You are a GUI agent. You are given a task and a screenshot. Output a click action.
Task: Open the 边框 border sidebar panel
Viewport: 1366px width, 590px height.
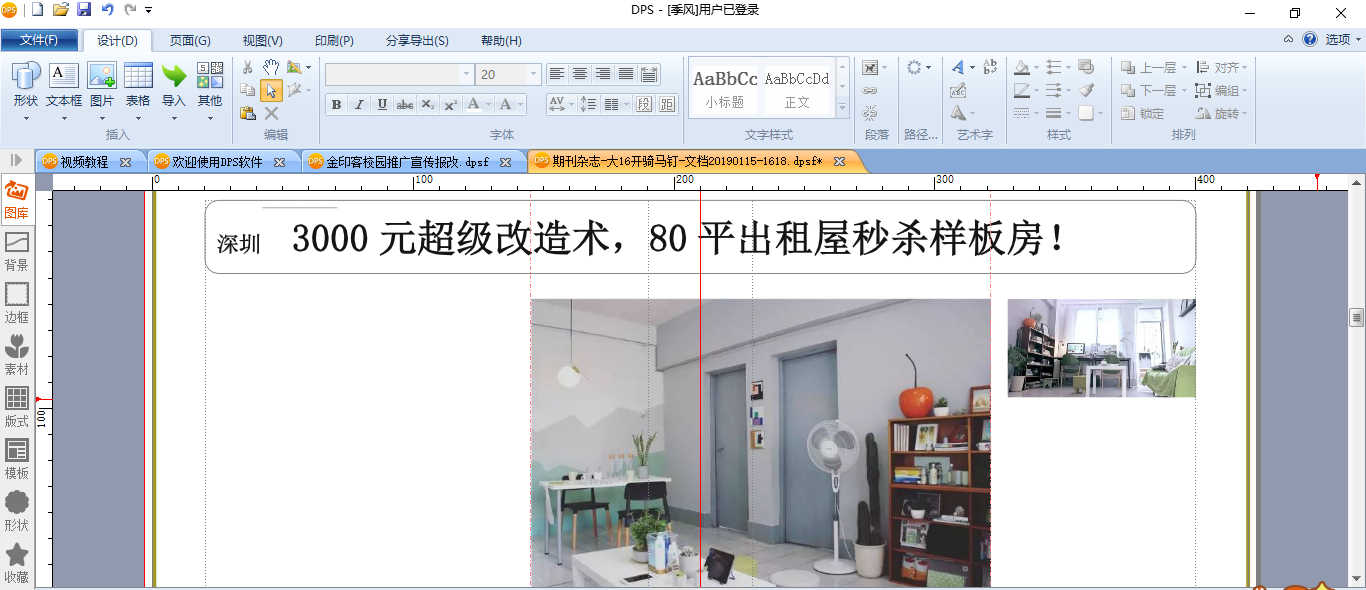pos(16,303)
